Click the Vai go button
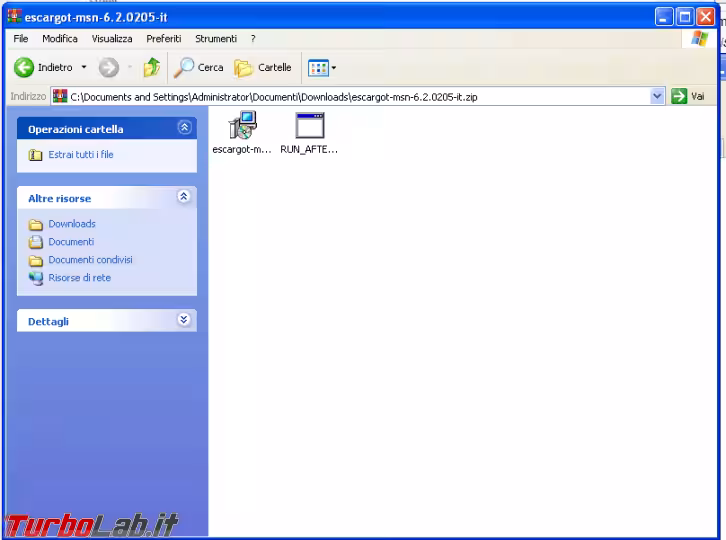Screen dimensions: 726x540 tap(688, 96)
